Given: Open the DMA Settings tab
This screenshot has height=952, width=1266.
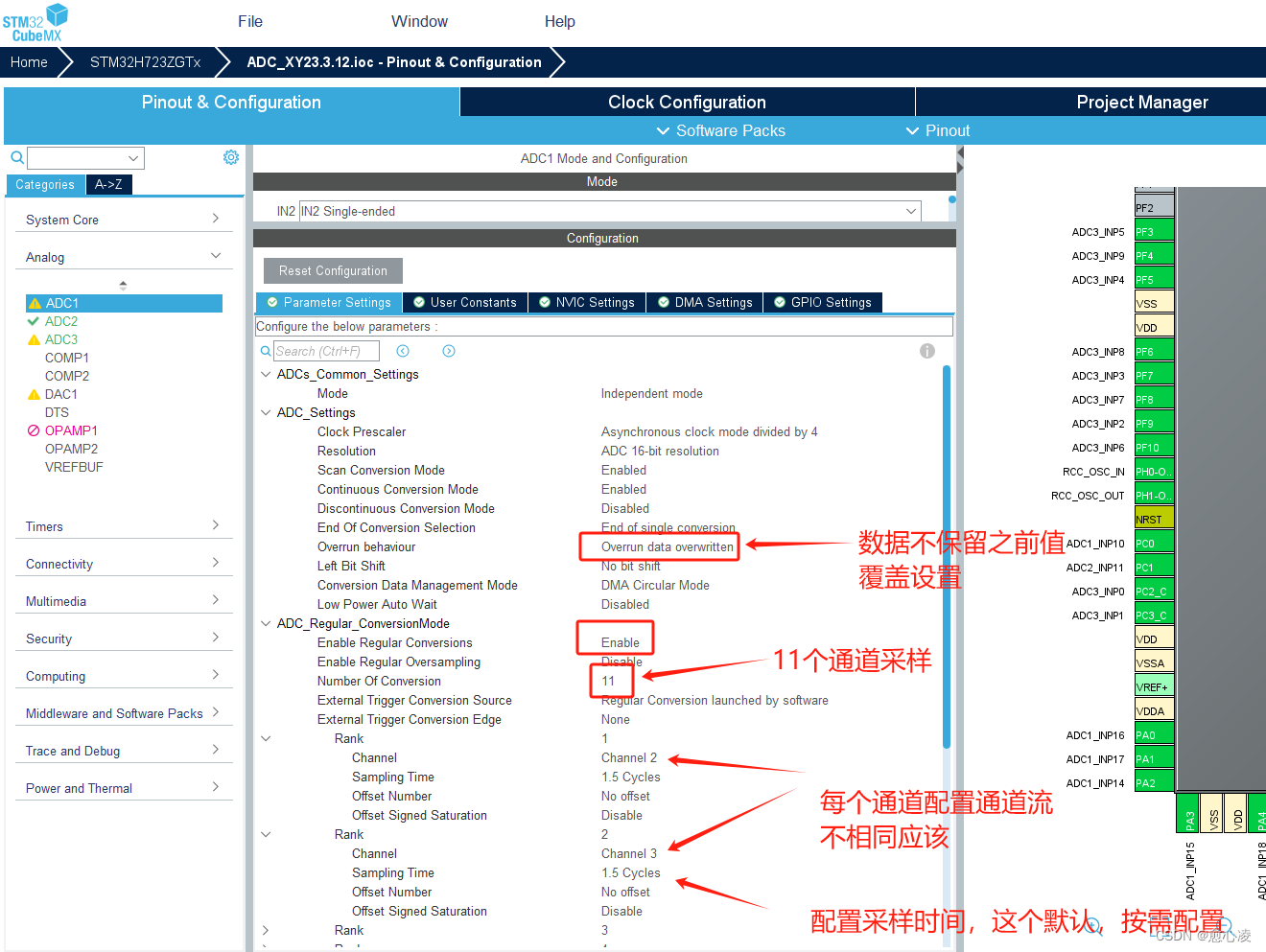Looking at the screenshot, I should [705, 302].
